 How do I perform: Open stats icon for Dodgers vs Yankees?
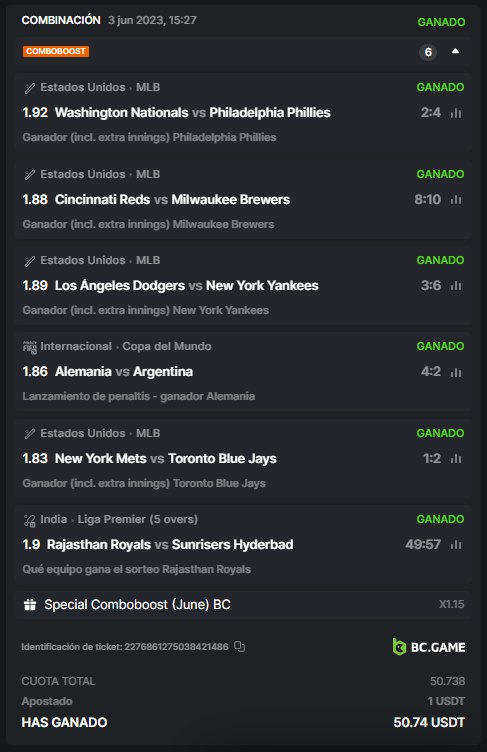[456, 286]
